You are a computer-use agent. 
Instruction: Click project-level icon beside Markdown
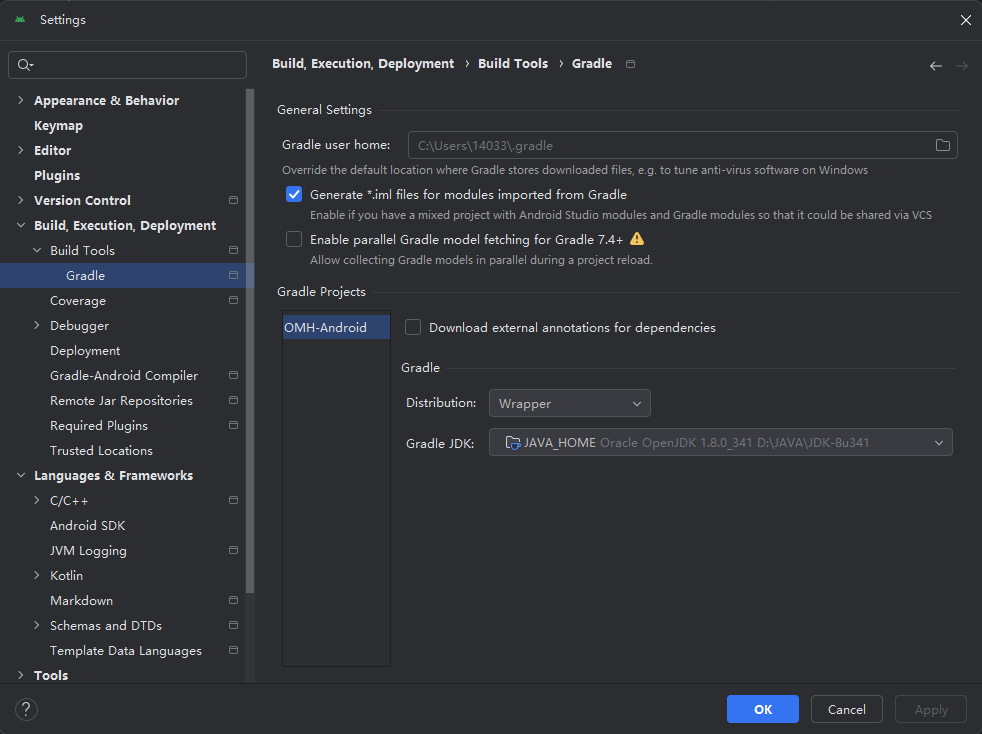point(234,601)
